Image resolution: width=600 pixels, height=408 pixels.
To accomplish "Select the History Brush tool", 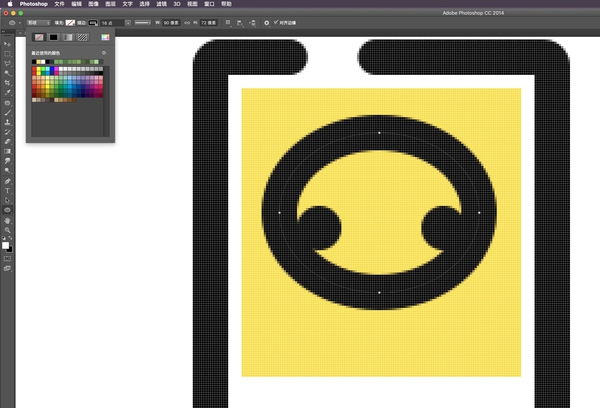I will tap(7, 132).
